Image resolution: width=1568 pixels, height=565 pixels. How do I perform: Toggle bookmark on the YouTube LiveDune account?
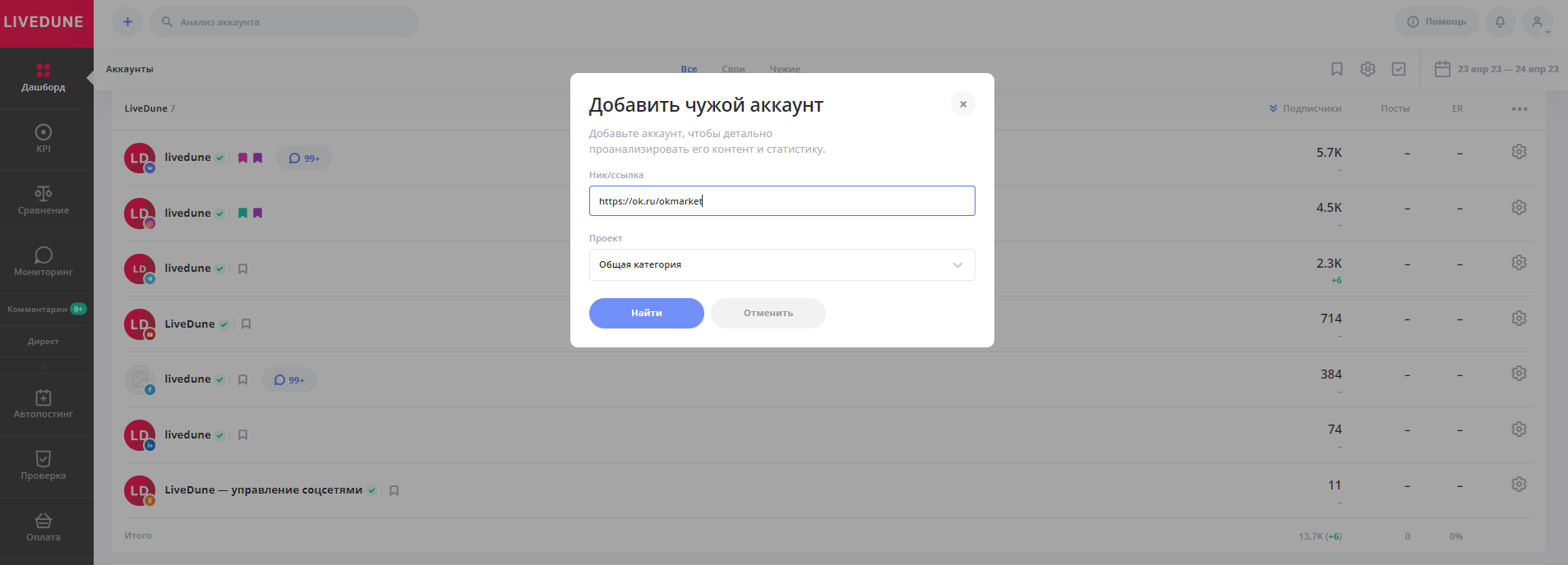(x=246, y=324)
